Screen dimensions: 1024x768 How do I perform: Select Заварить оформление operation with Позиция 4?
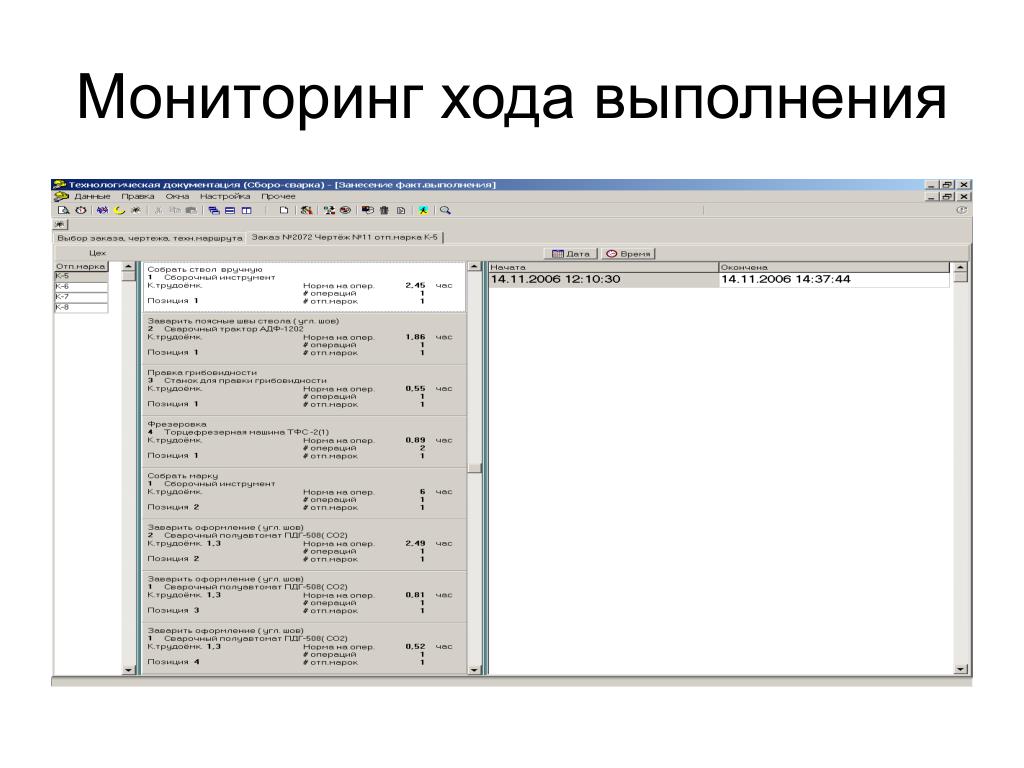[x=304, y=647]
